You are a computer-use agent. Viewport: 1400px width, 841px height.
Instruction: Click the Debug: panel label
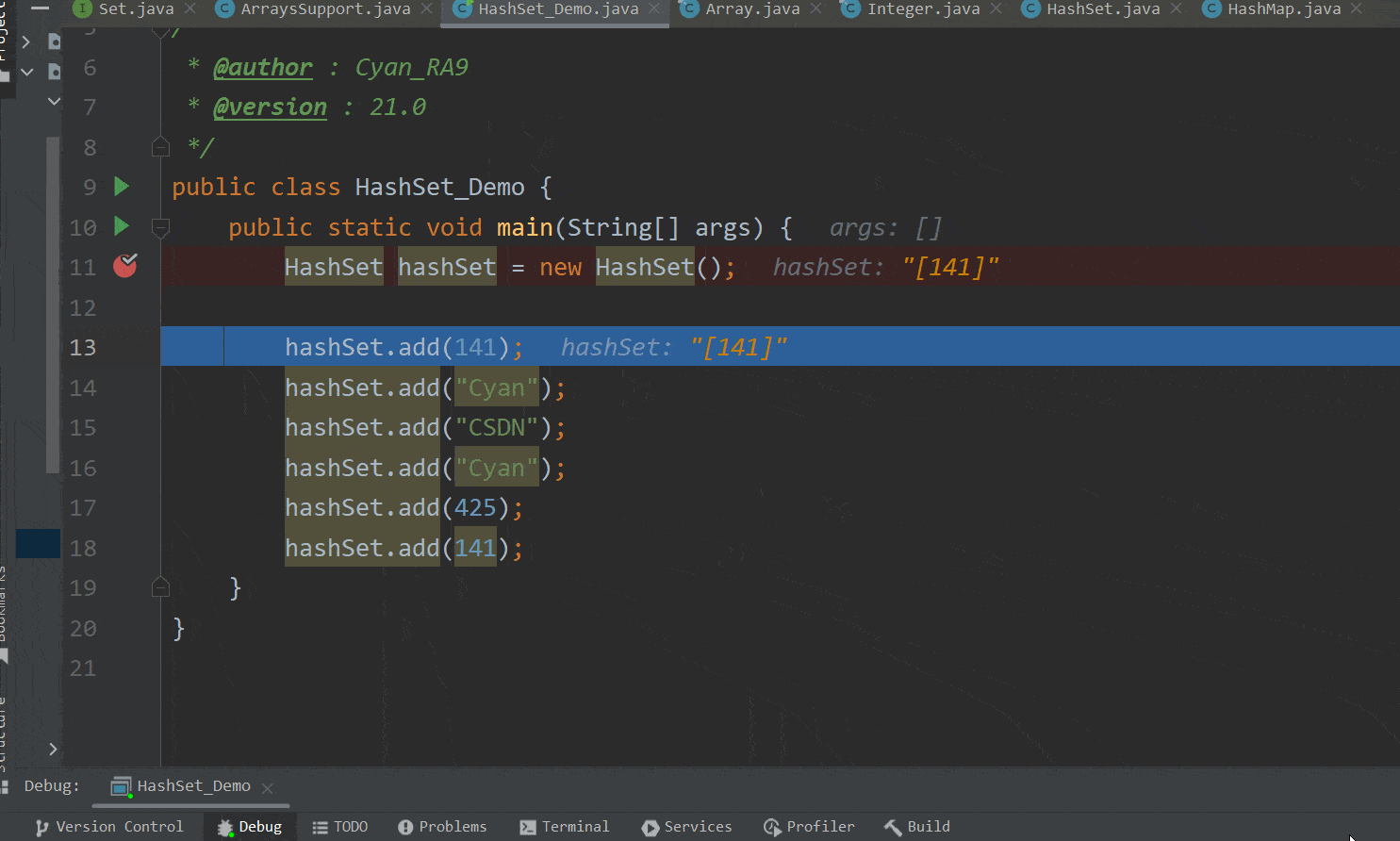pyautogui.click(x=52, y=786)
